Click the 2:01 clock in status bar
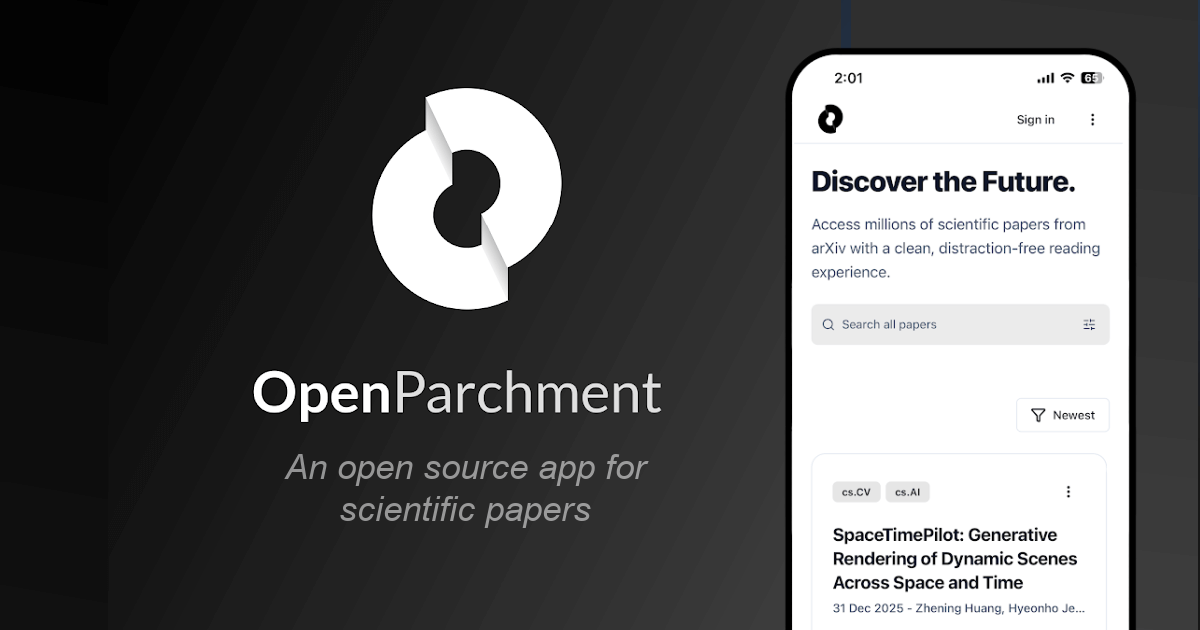The width and height of the screenshot is (1200, 630). [x=848, y=78]
